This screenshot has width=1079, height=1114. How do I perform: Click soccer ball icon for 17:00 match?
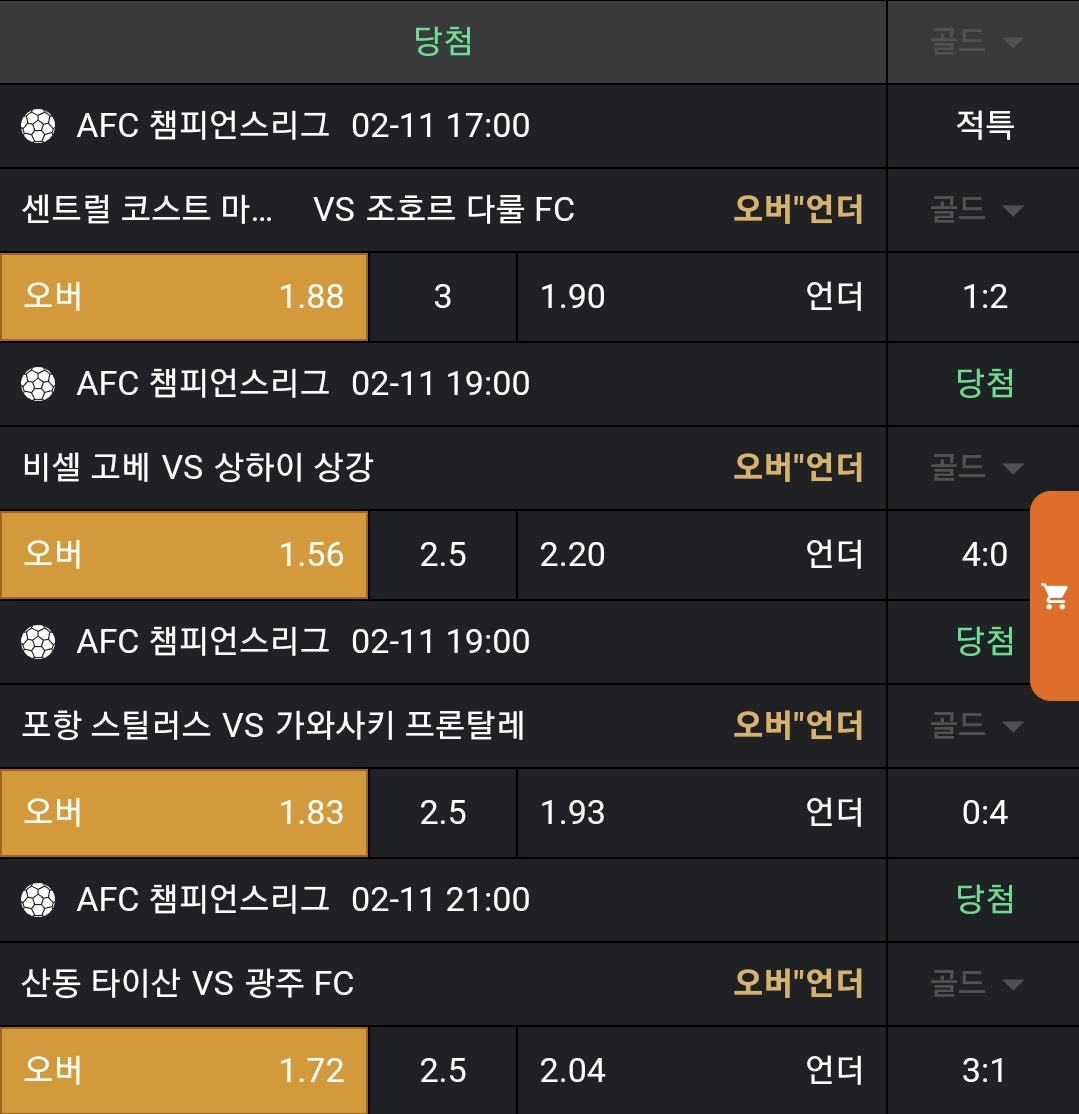click(x=38, y=126)
